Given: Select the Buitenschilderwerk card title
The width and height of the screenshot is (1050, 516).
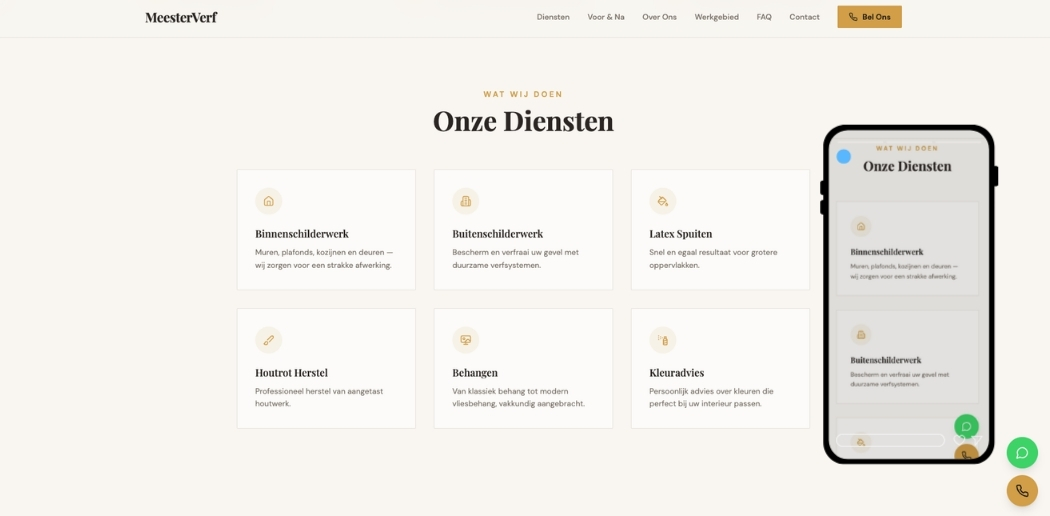Looking at the screenshot, I should pyautogui.click(x=498, y=234).
